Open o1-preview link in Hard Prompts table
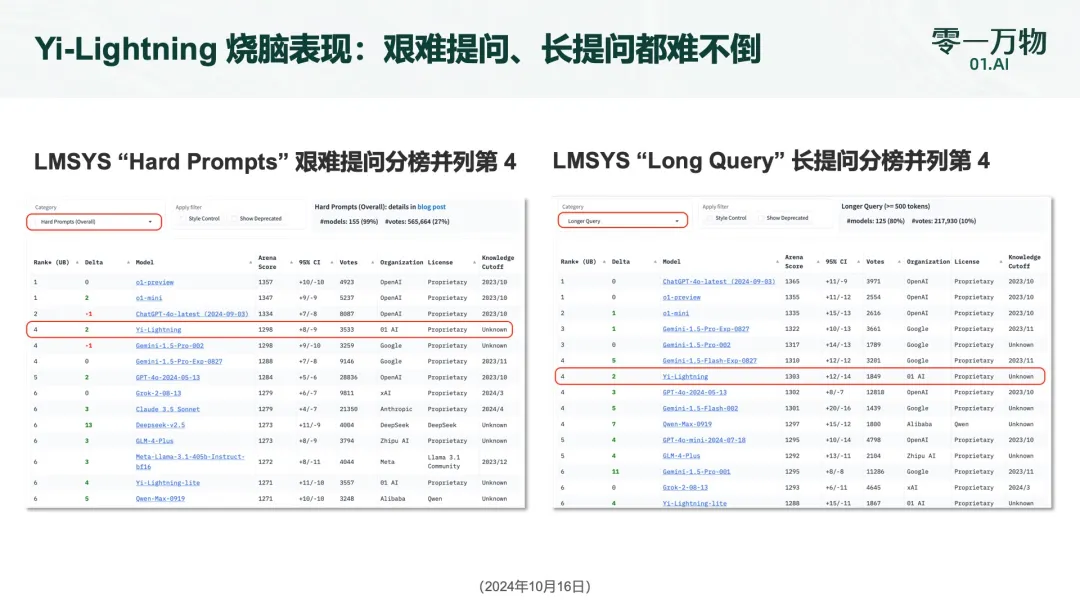1080x608 pixels. coord(154,282)
